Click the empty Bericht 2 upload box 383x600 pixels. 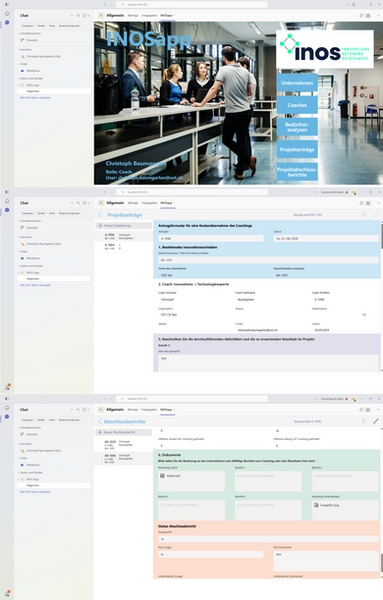click(x=345, y=481)
